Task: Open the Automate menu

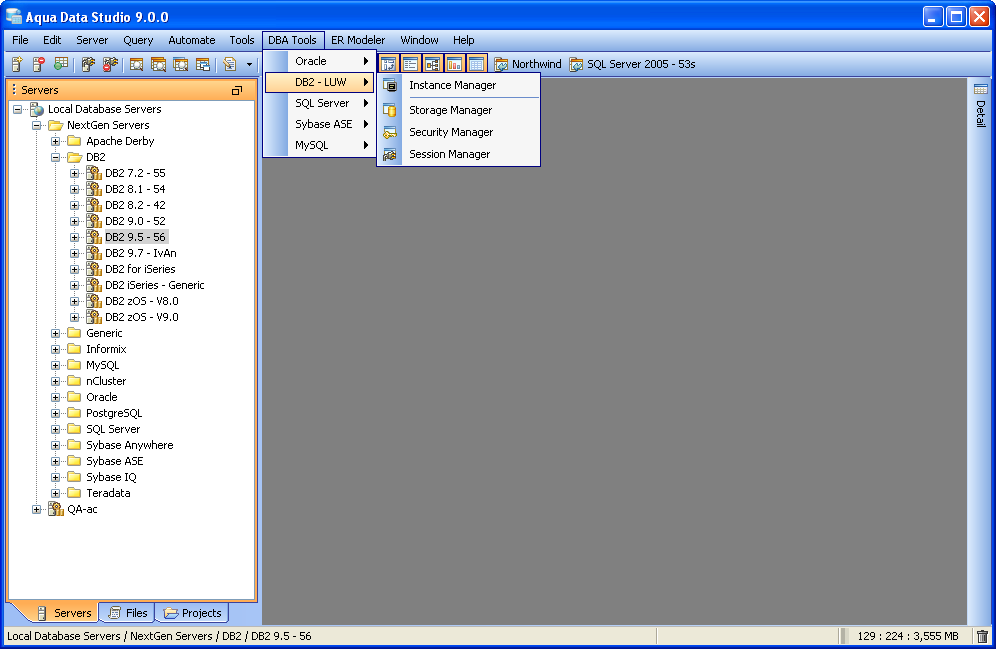Action: [191, 40]
